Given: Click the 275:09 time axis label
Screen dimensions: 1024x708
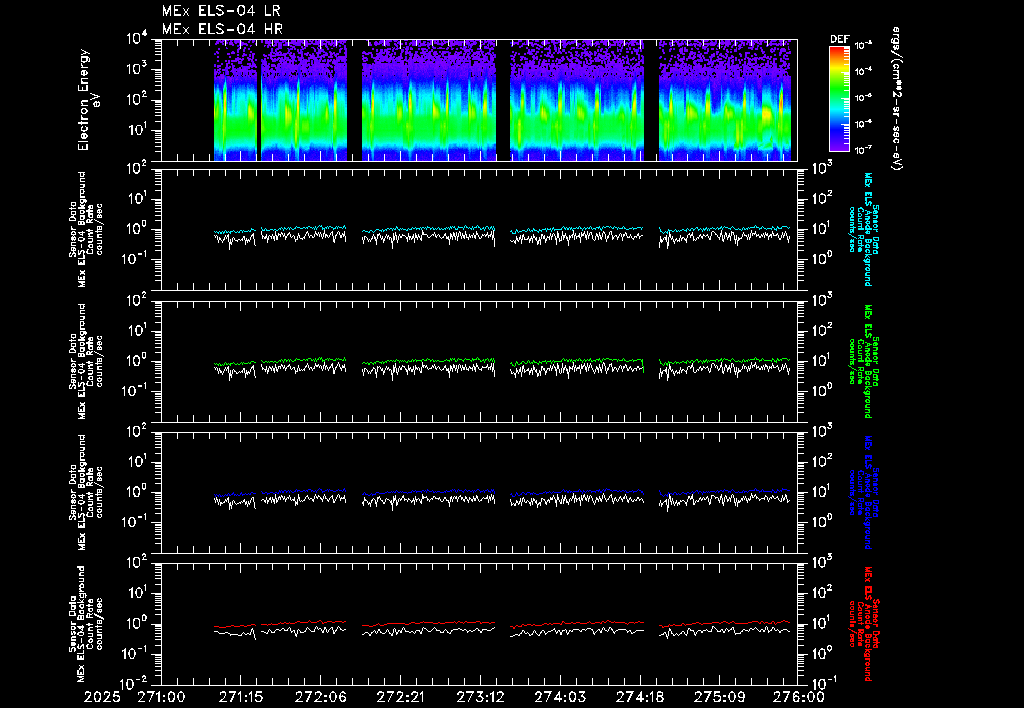Looking at the screenshot, I should [719, 697].
